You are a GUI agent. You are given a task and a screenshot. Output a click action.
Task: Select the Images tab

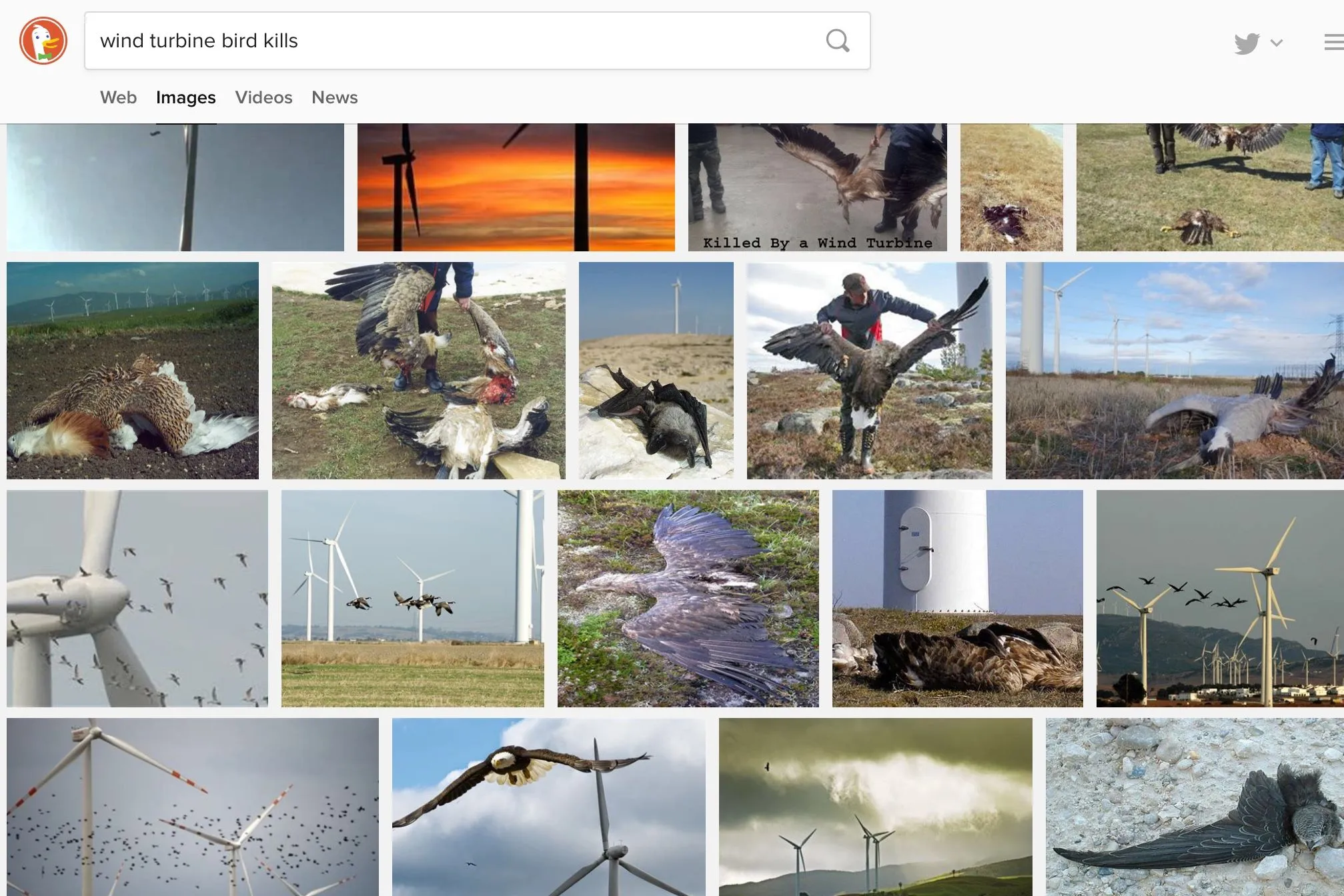coord(185,97)
